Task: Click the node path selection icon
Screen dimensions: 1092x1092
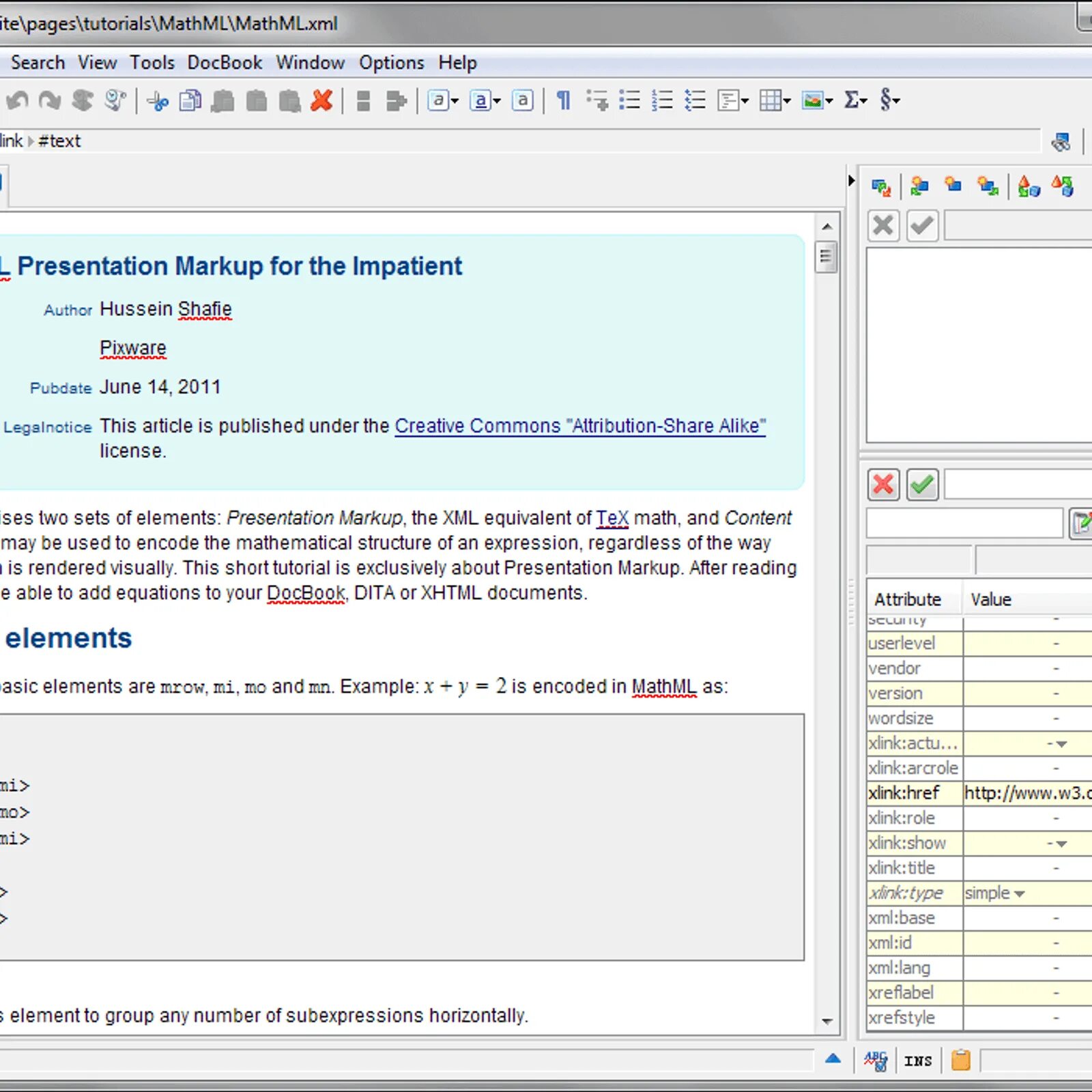Action: click(1061, 141)
